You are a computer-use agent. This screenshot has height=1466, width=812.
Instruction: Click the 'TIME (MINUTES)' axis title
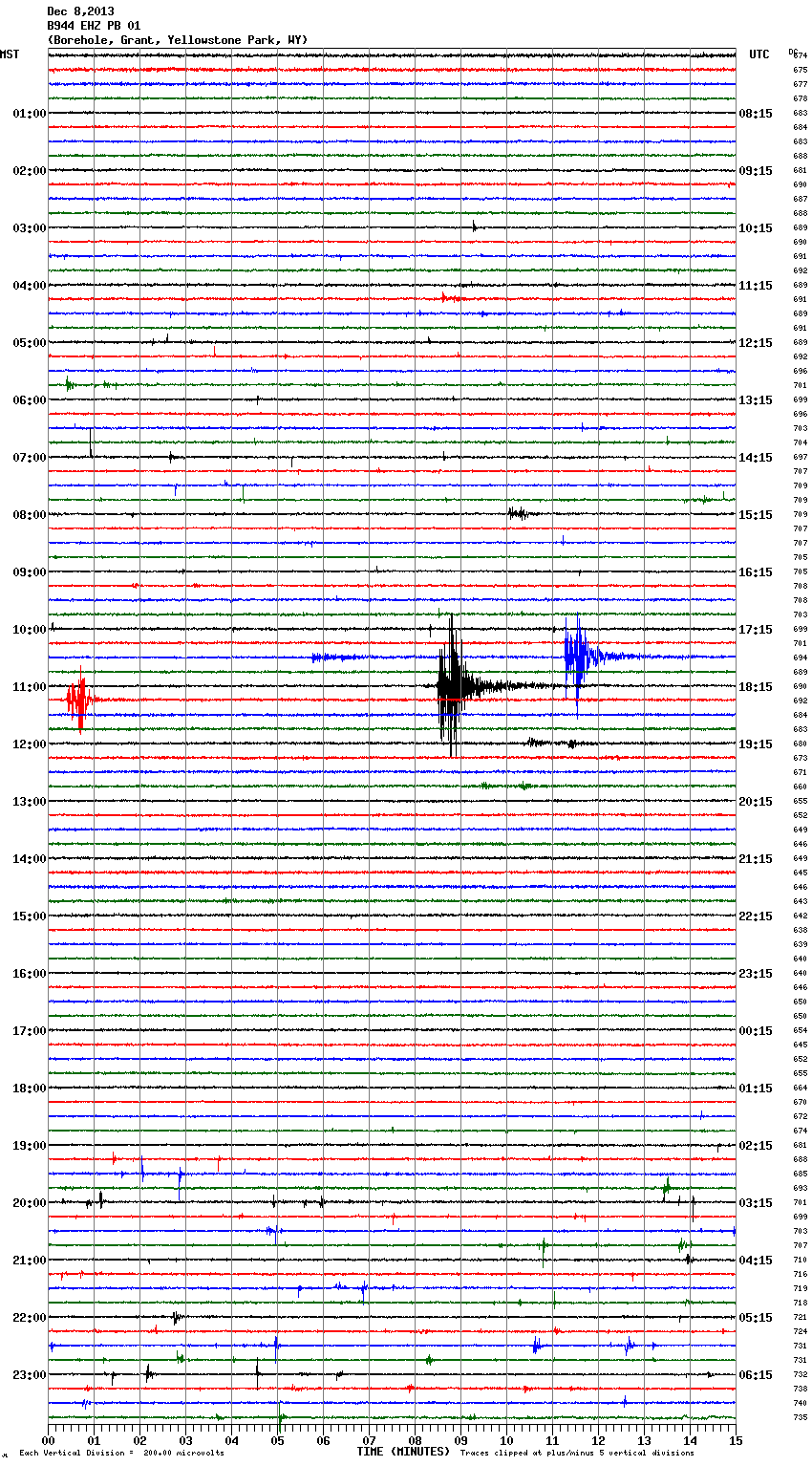[403, 1452]
